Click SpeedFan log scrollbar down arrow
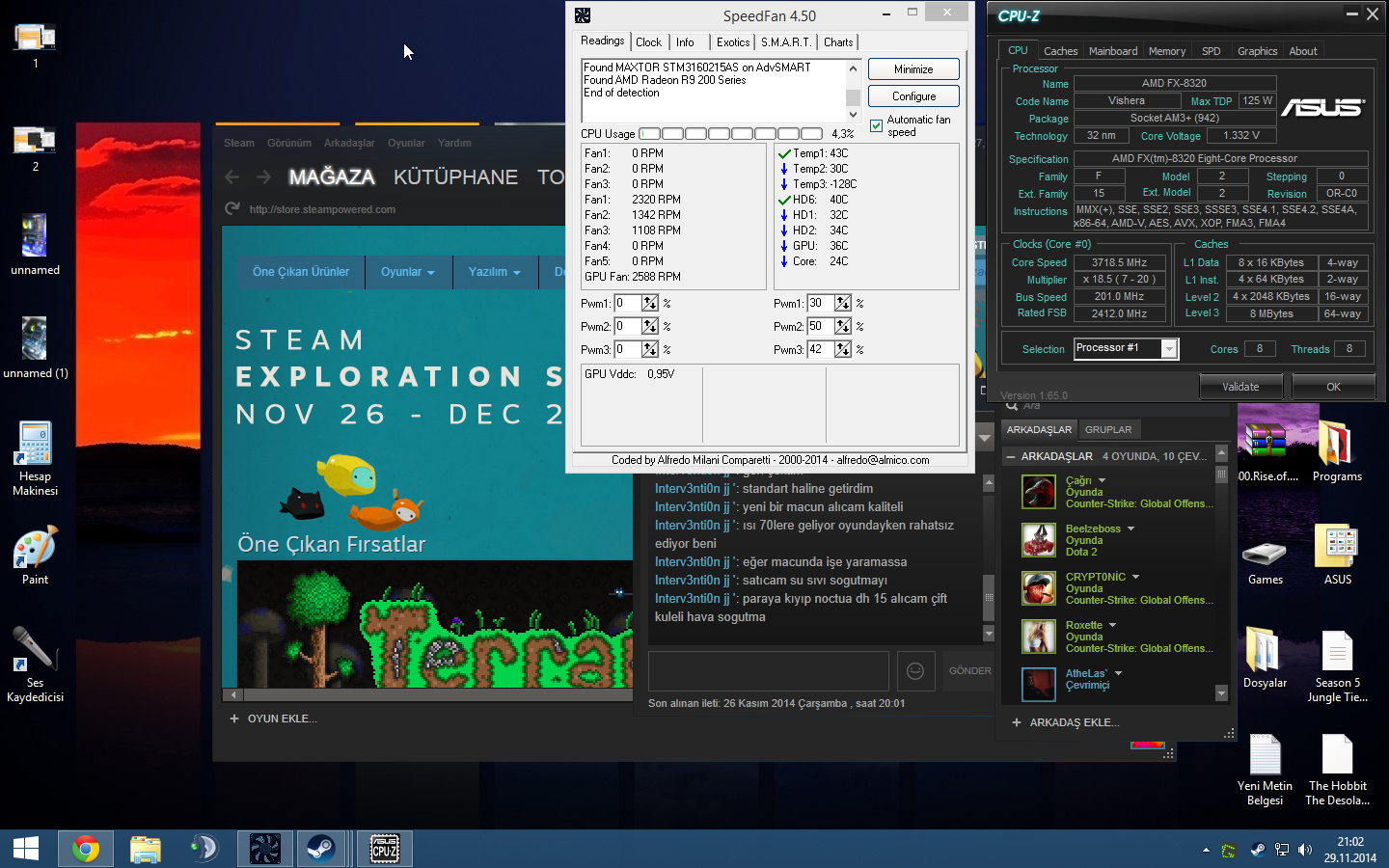 pyautogui.click(x=853, y=115)
